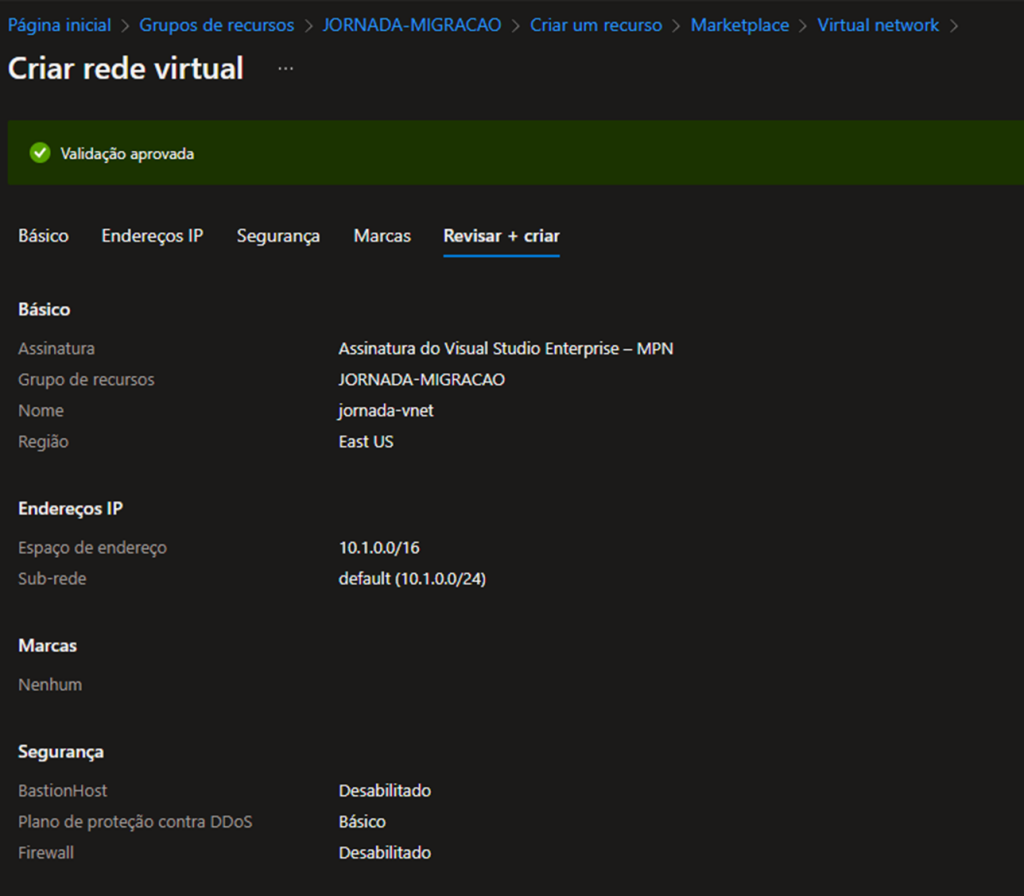Open the JORNADA-MIGRACAO breadcrumb link
Screen dimensions: 1024x896
412,25
